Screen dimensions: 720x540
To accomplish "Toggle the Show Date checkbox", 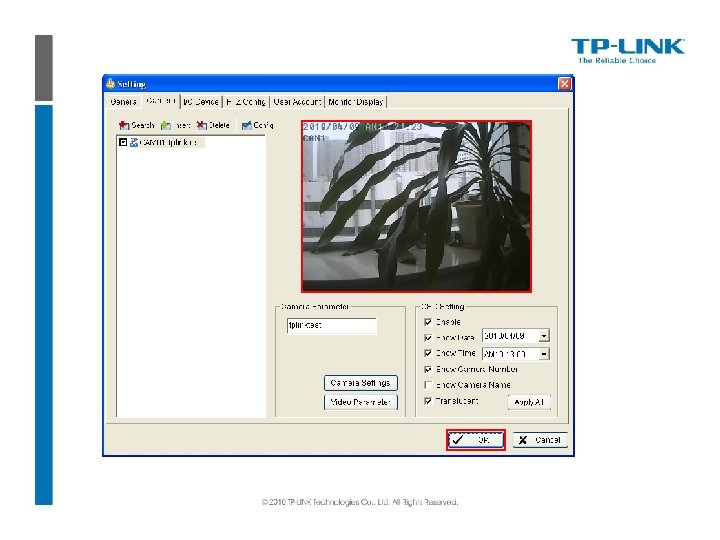I will pos(428,338).
